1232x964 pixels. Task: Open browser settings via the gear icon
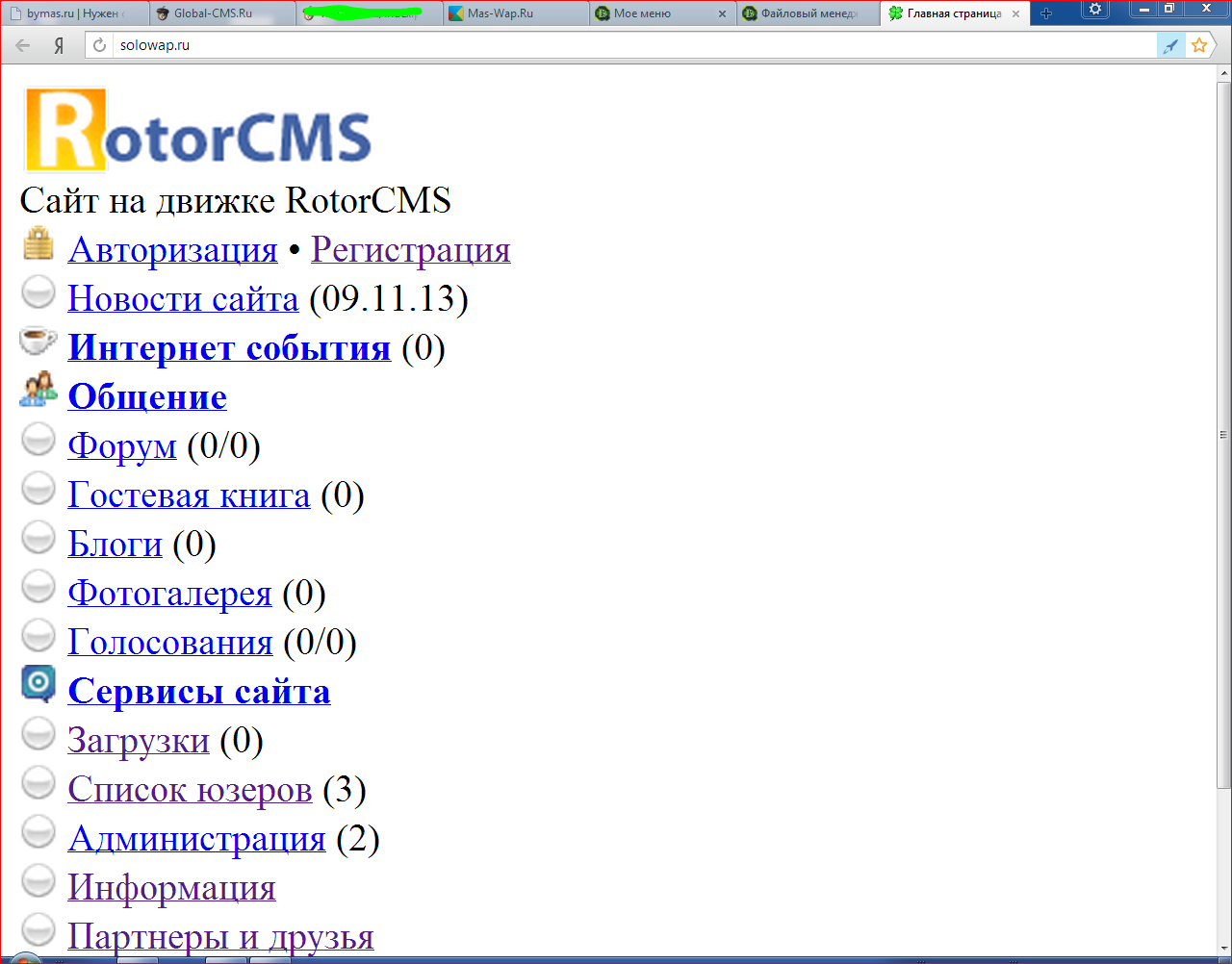[x=1094, y=10]
